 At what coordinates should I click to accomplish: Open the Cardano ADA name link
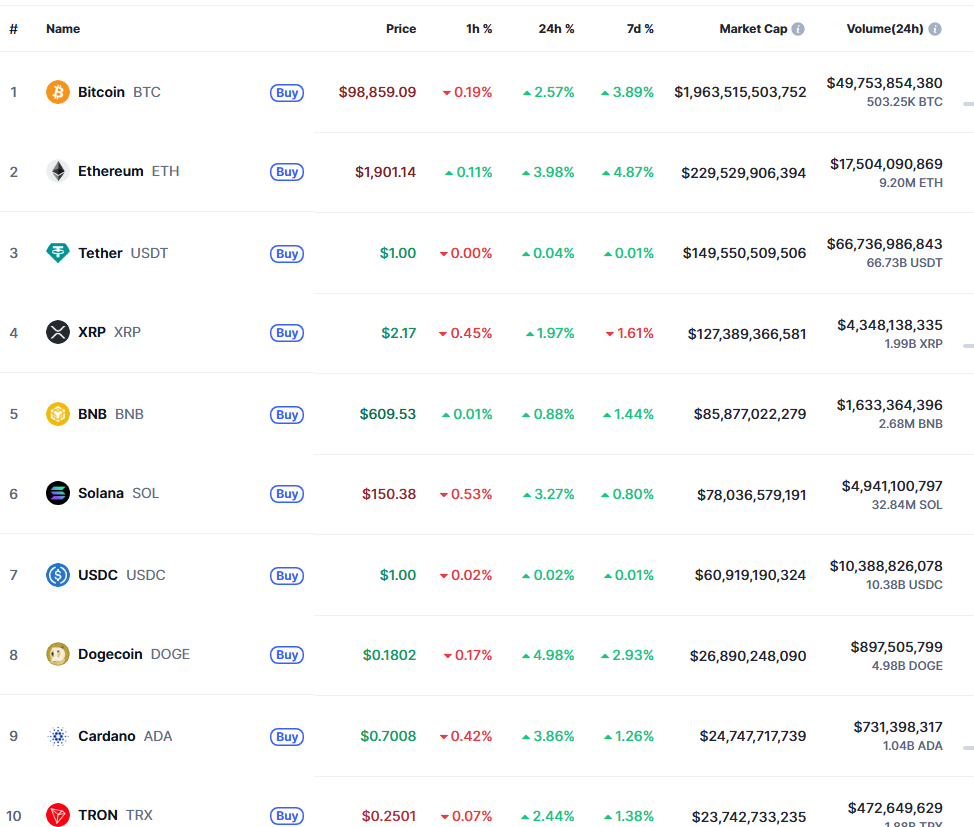tap(125, 736)
